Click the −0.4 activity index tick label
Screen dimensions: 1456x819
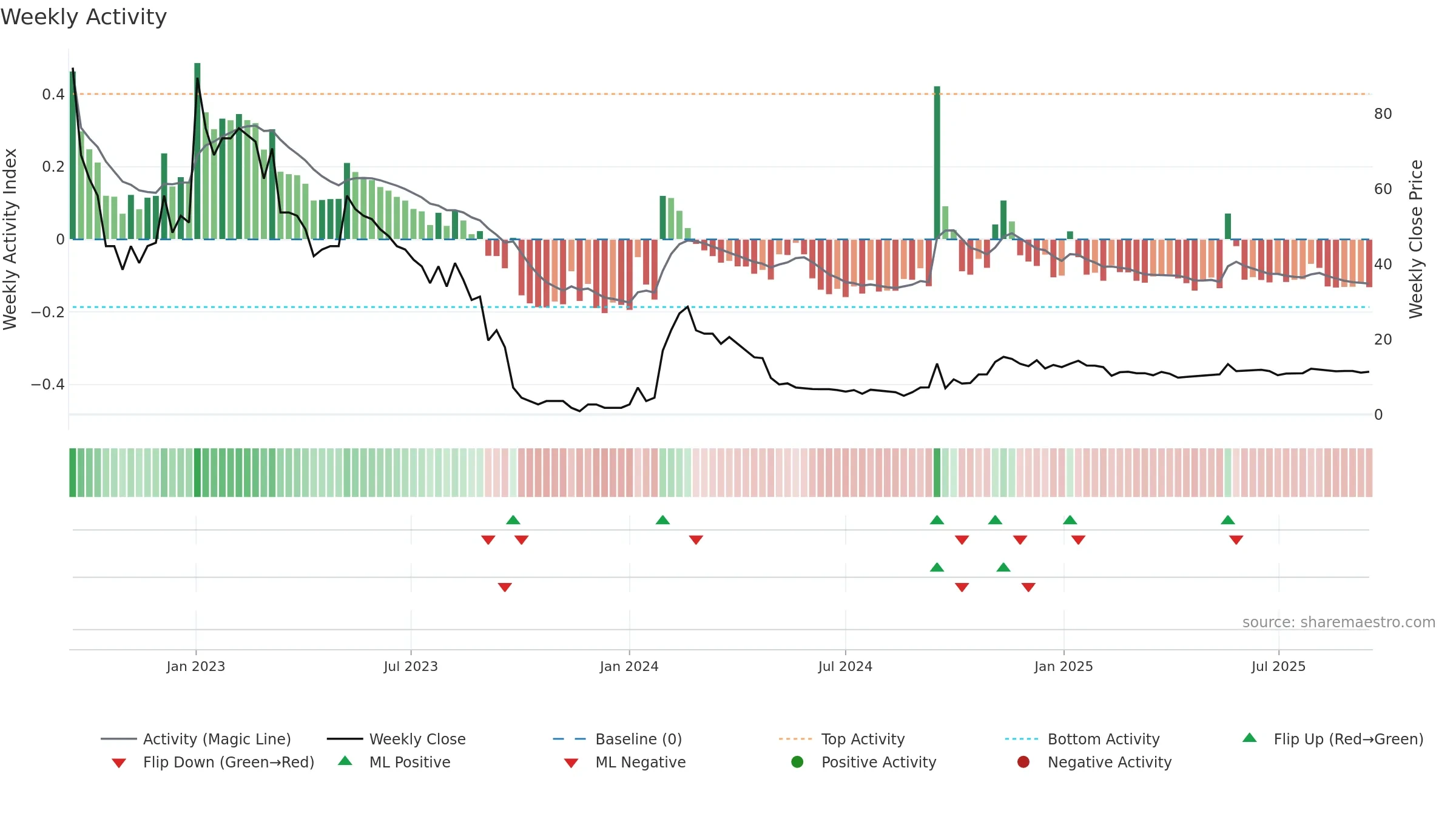click(x=47, y=384)
